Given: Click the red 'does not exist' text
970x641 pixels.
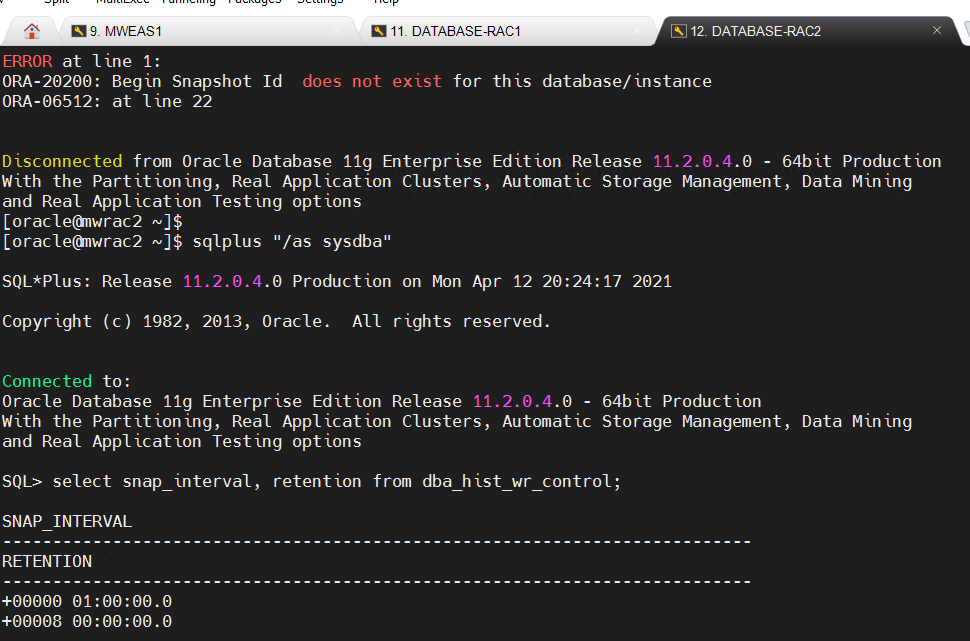Looking at the screenshot, I should 372,81.
